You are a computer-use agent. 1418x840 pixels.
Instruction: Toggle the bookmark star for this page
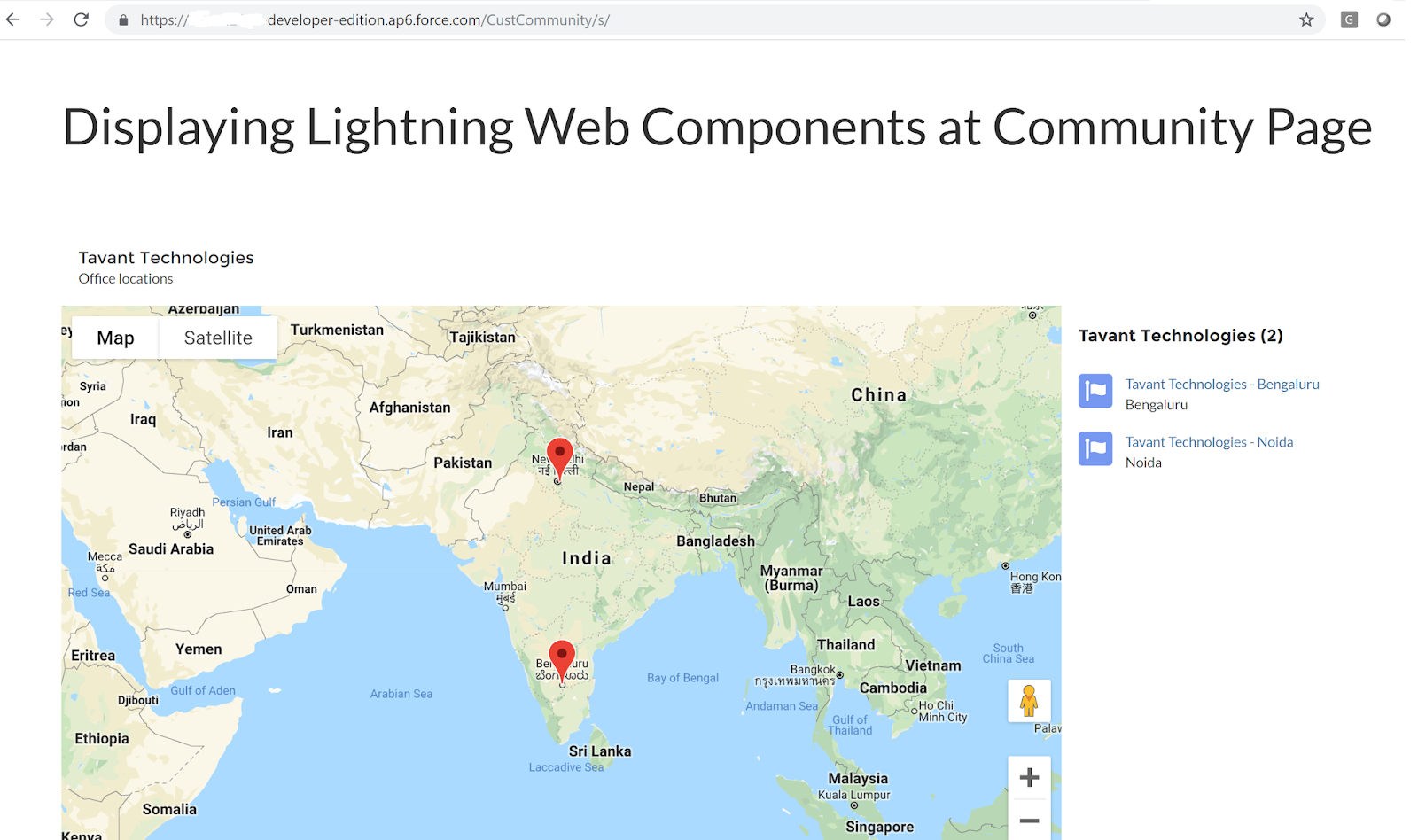pos(1306,19)
